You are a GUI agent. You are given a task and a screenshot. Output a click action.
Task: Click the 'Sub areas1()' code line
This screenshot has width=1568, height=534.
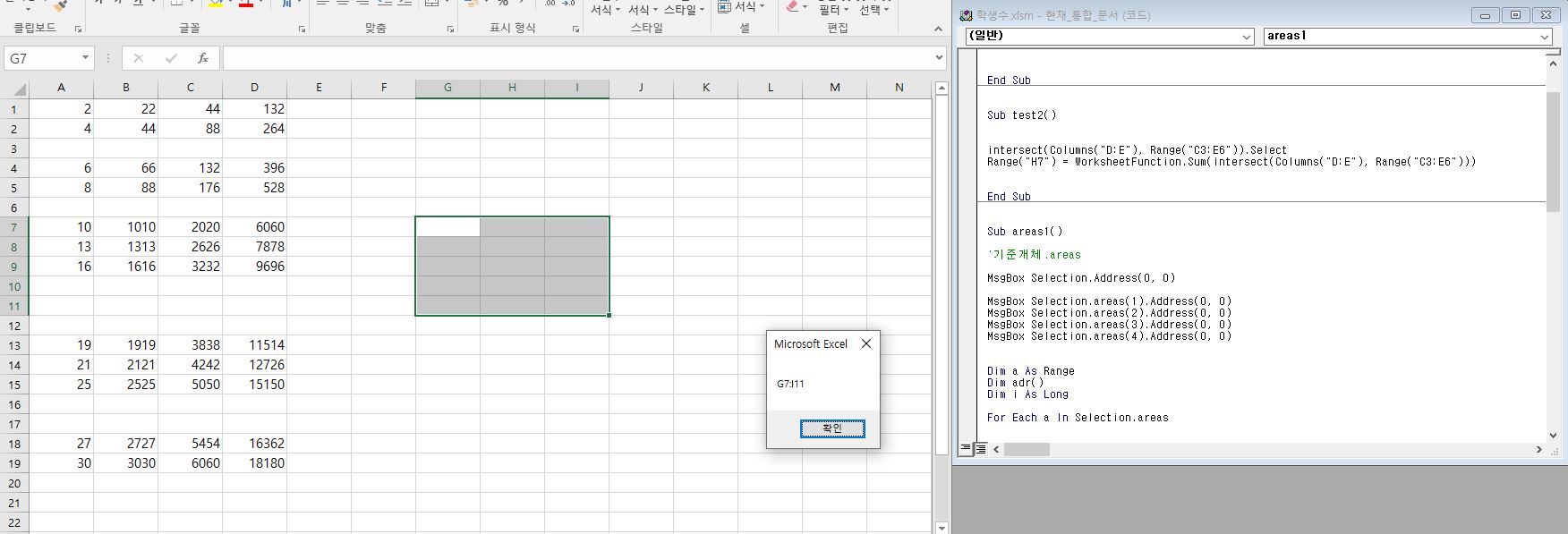[1025, 232]
